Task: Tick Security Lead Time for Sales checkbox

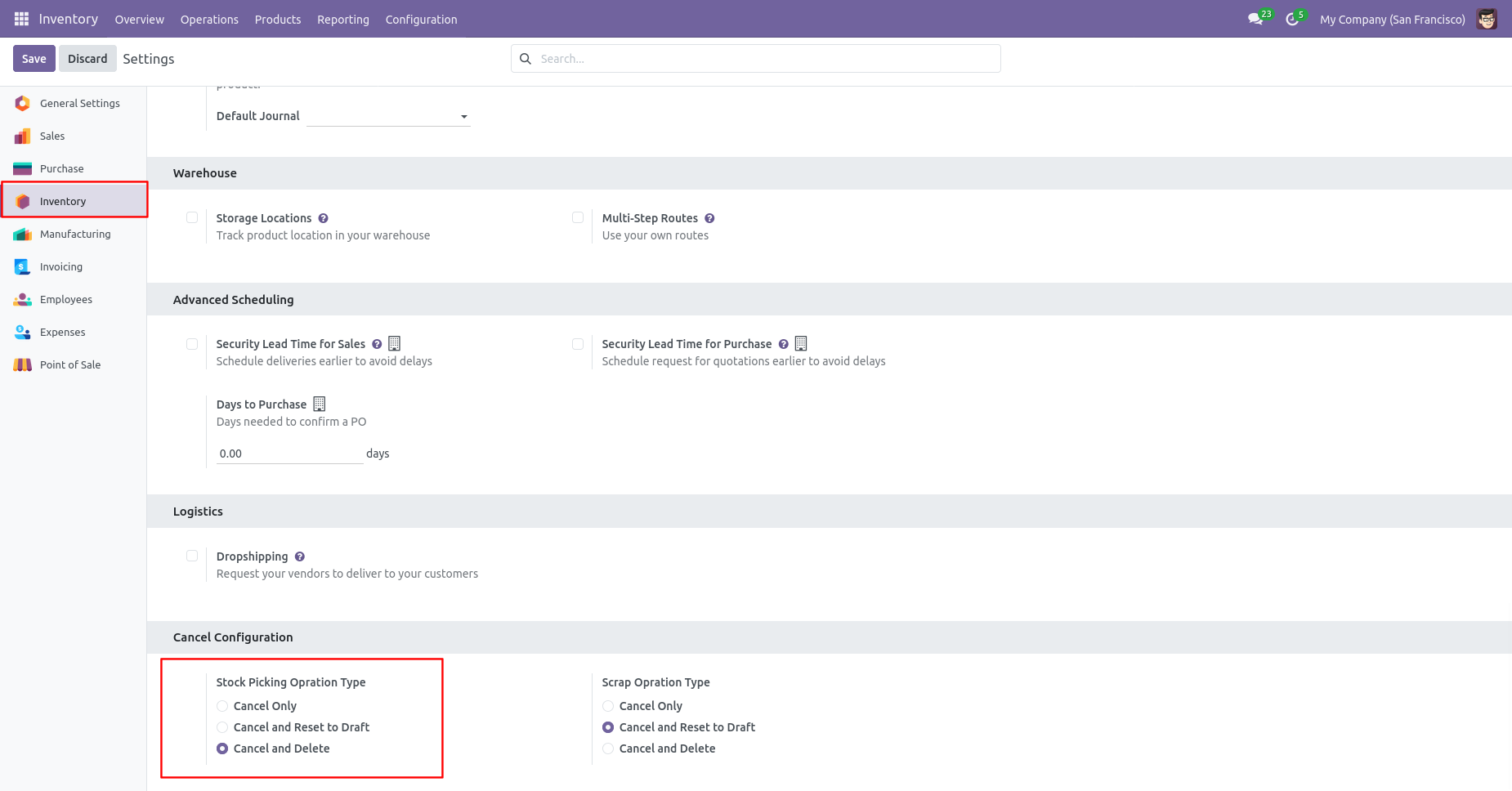Action: tap(192, 344)
